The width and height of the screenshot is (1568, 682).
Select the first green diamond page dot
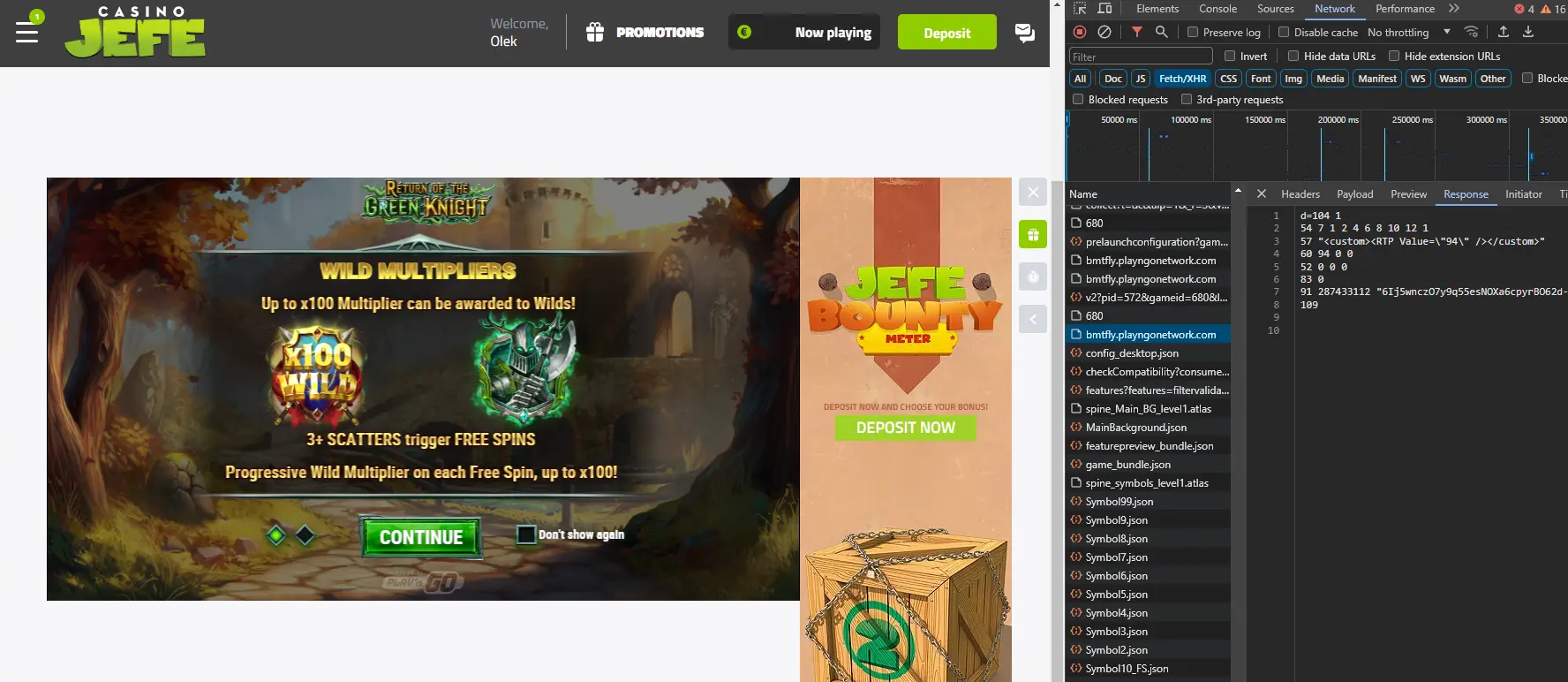276,534
